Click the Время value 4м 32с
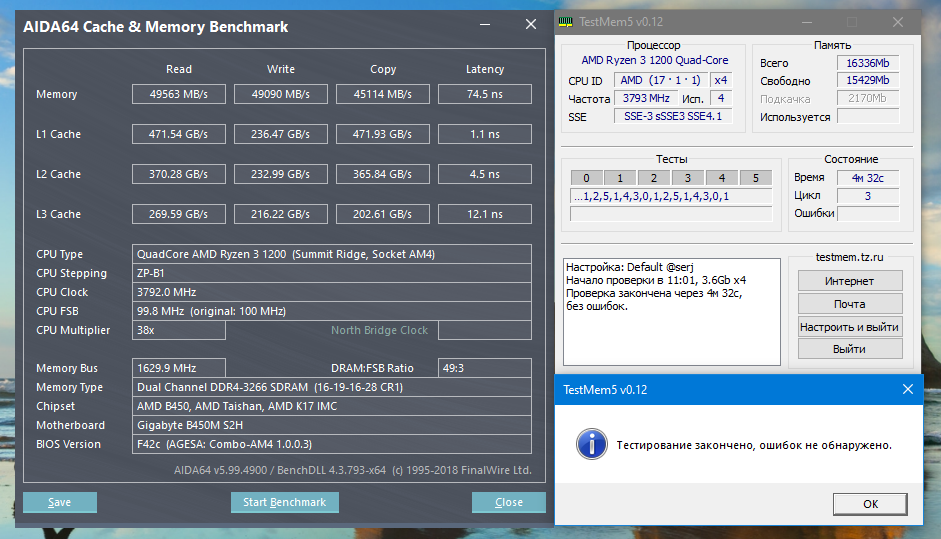 click(868, 178)
